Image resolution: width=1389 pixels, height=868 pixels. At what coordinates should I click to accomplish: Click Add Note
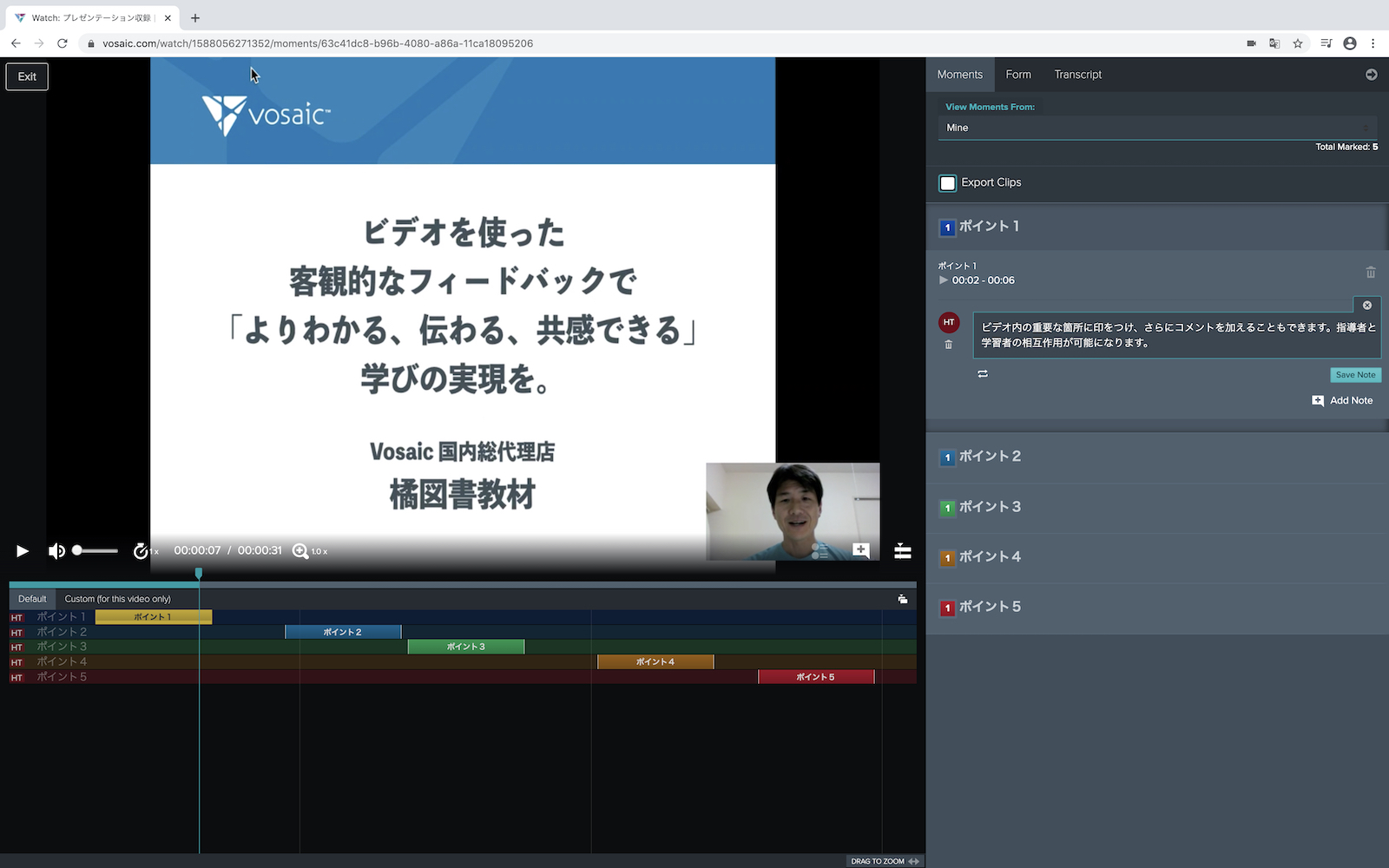click(x=1342, y=401)
